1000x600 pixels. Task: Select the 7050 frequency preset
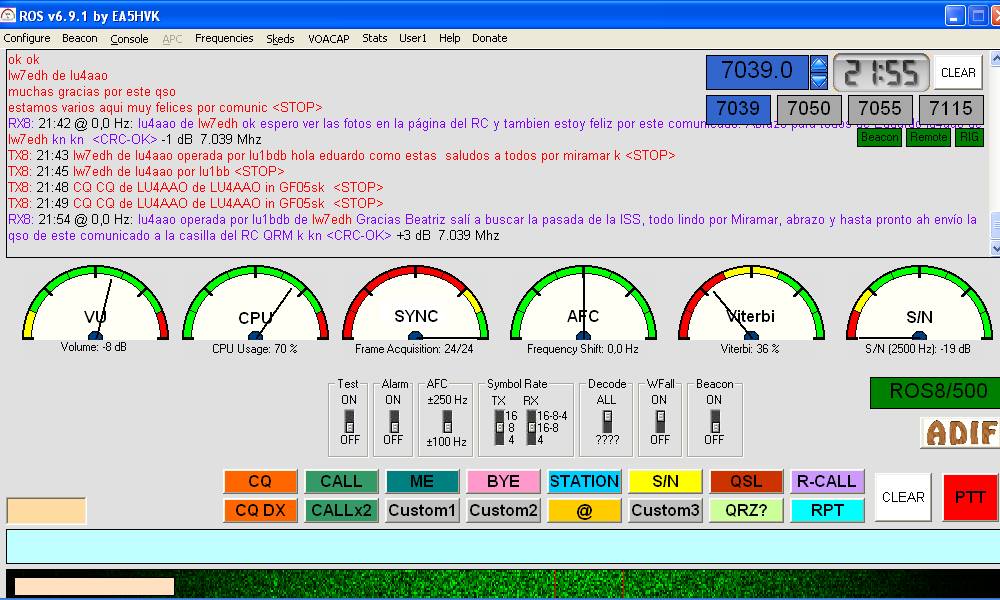809,108
